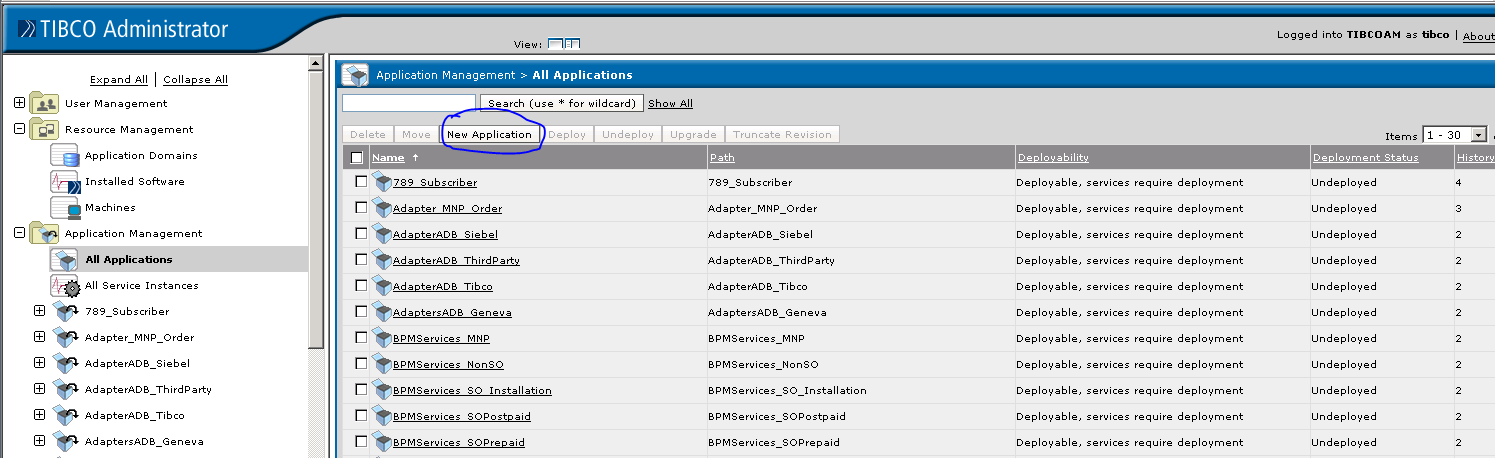Click the Search wildcard button
This screenshot has height=458, width=1495.
coord(562,103)
